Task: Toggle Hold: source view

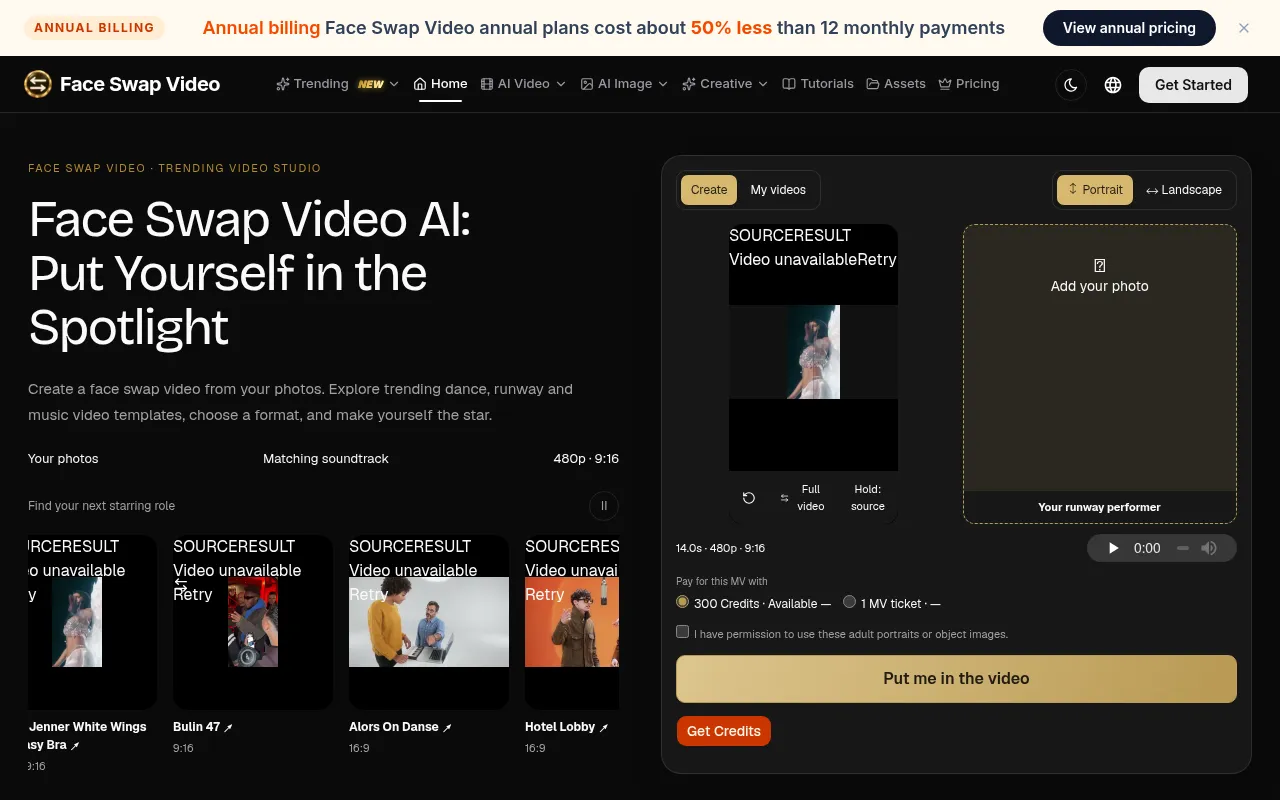Action: [x=868, y=498]
